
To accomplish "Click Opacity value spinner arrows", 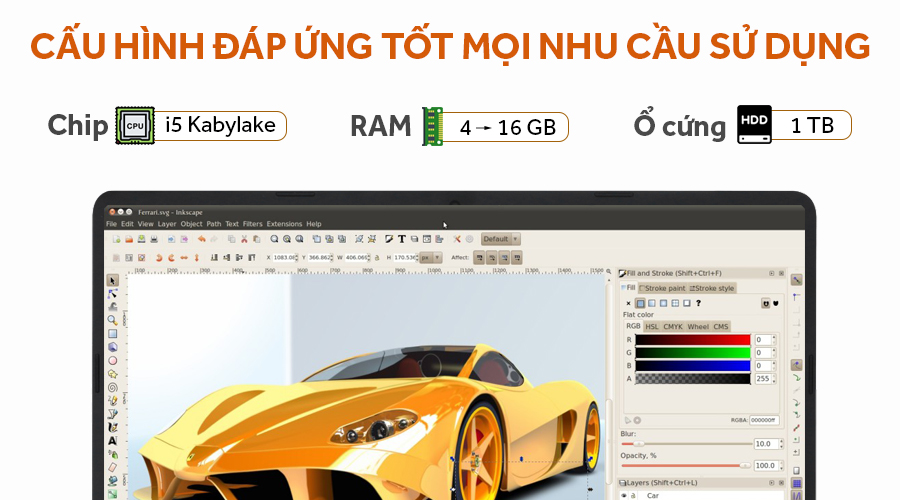I will (781, 466).
